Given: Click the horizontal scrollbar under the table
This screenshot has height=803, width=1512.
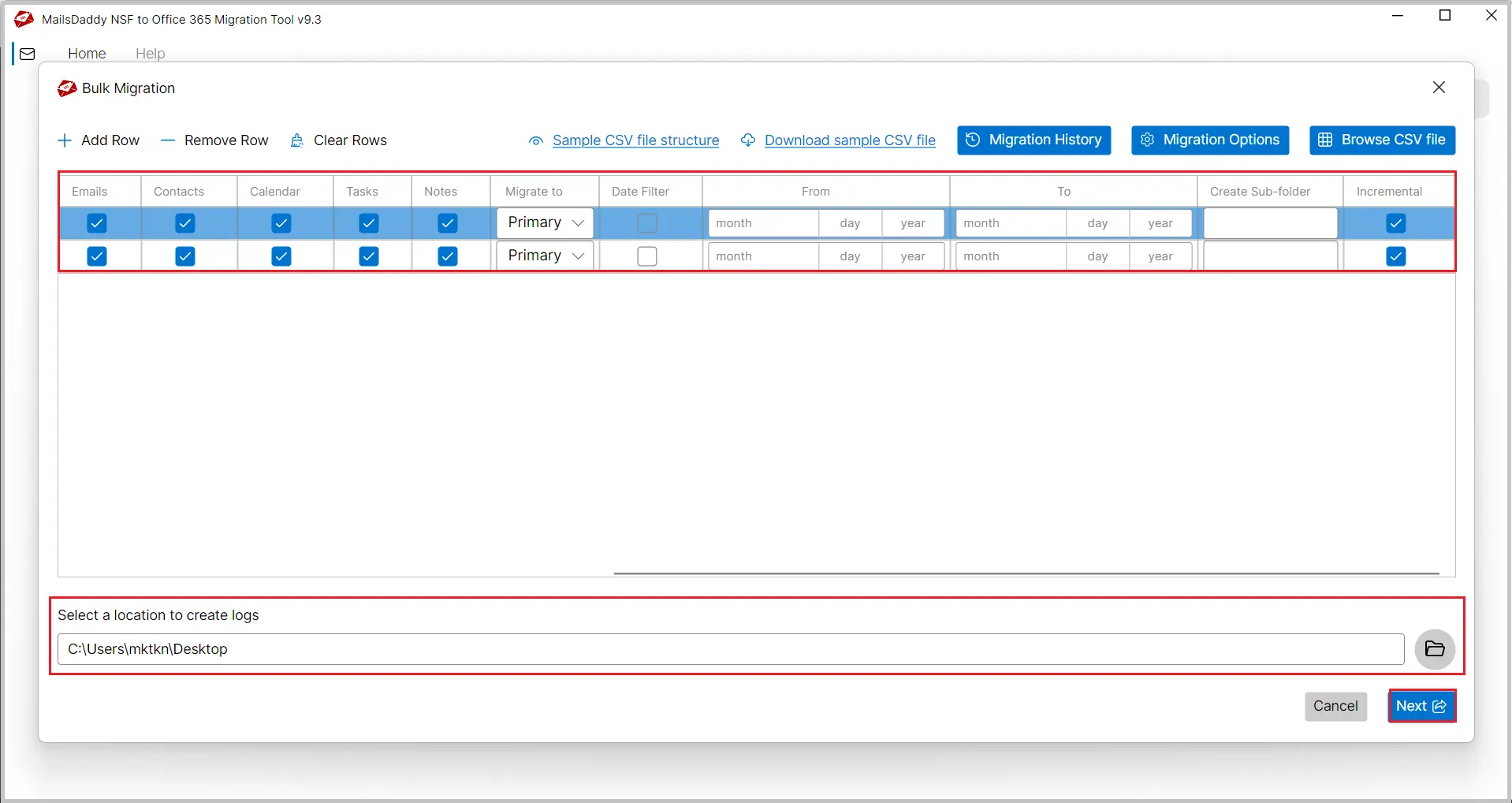Looking at the screenshot, I should pyautogui.click(x=1025, y=573).
